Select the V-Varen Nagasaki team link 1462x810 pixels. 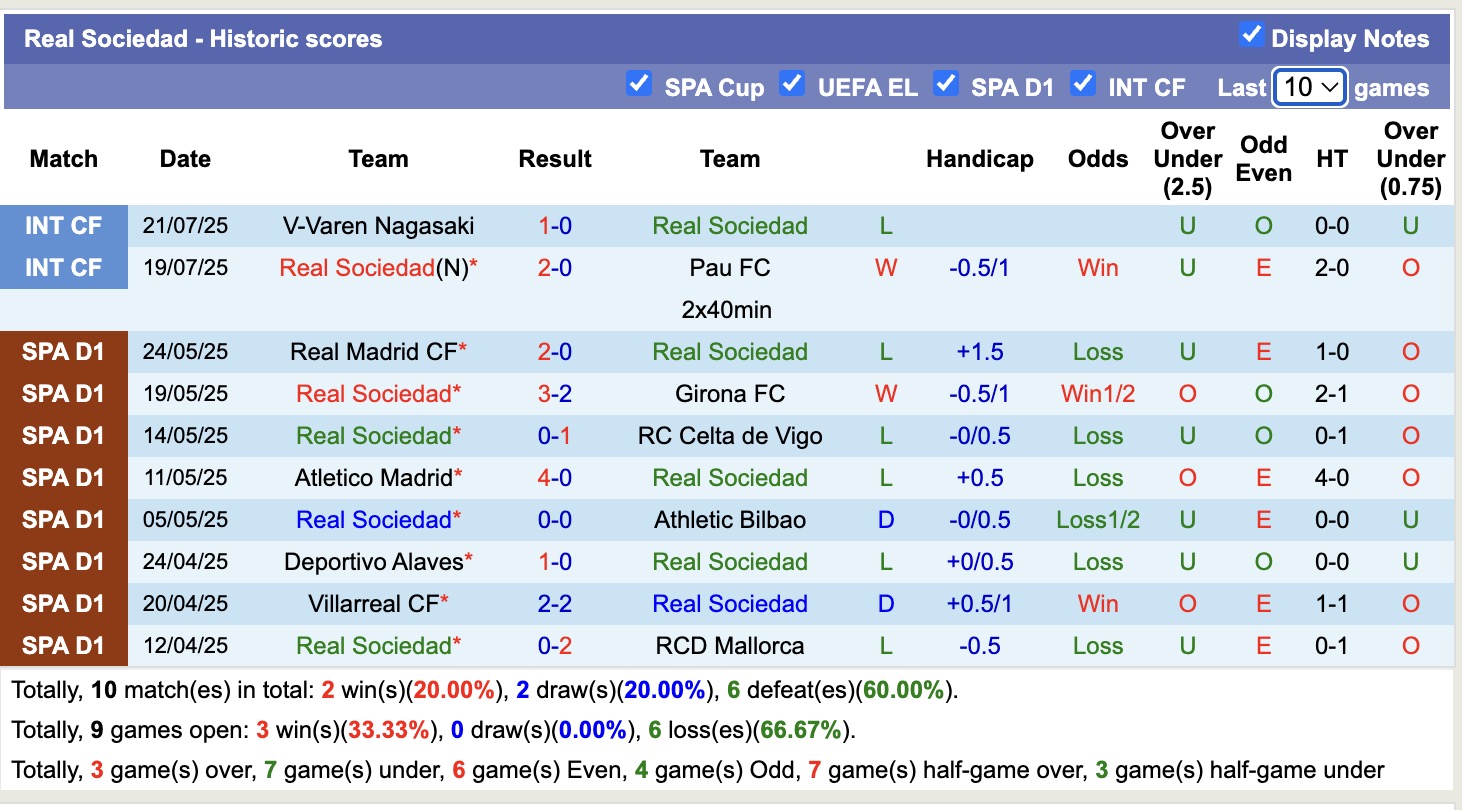(x=378, y=225)
